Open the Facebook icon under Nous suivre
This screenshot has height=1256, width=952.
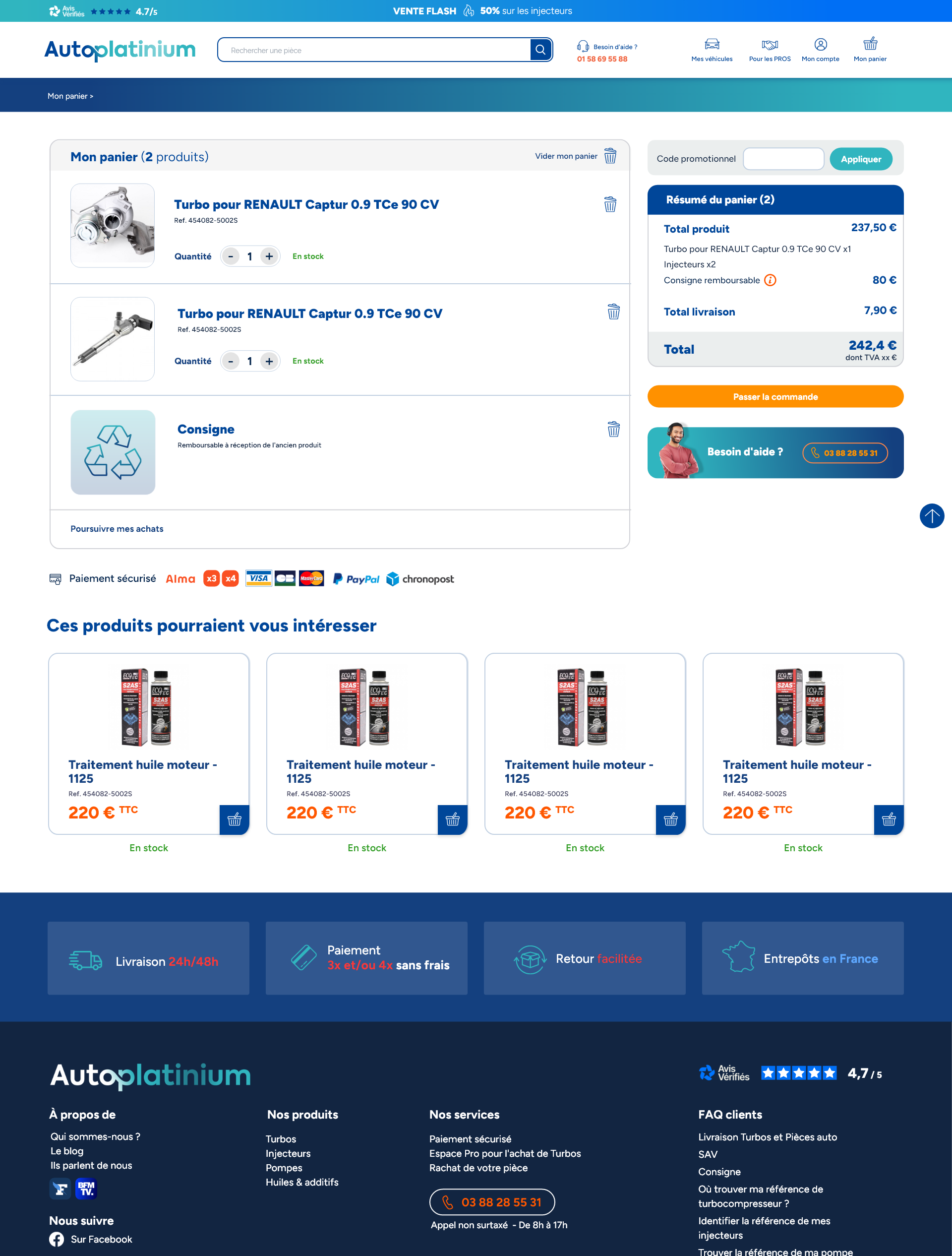pos(56,1239)
